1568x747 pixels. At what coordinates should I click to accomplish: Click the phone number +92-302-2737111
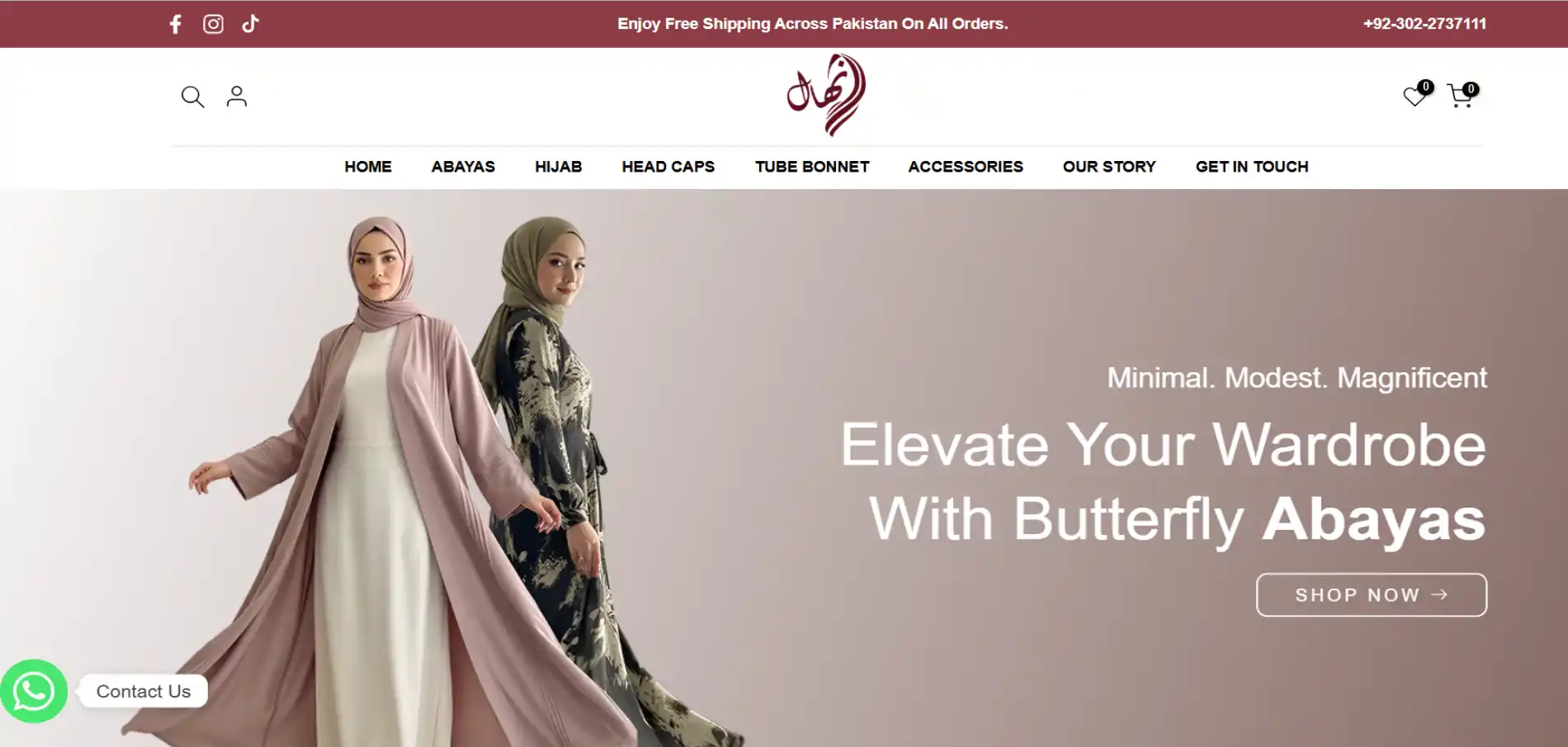point(1424,24)
